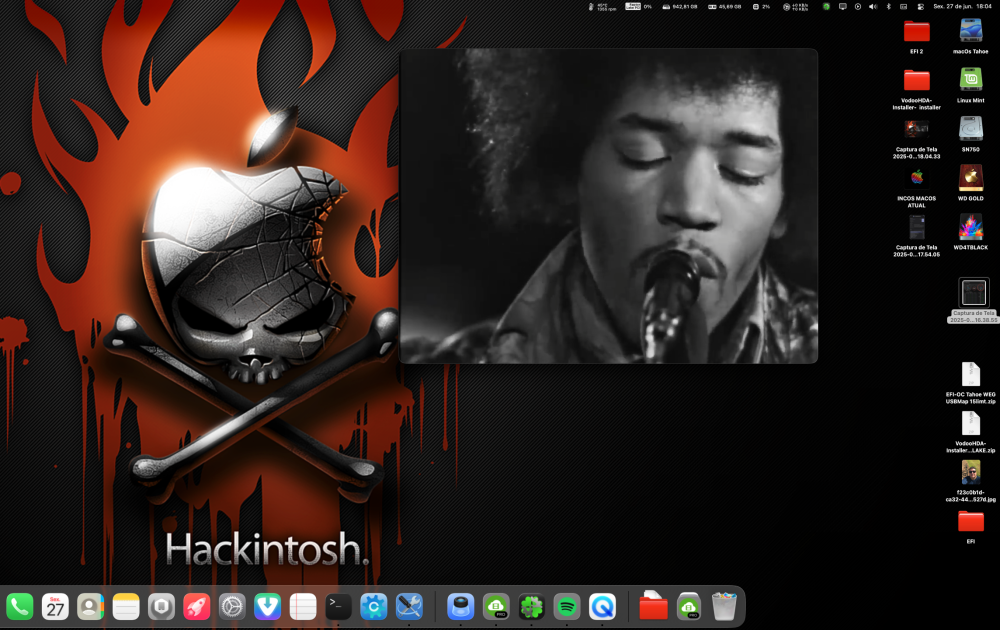Launch Hackintool screwdriver and wrench icon
Screen dimensions: 1000x630
pos(409,606)
